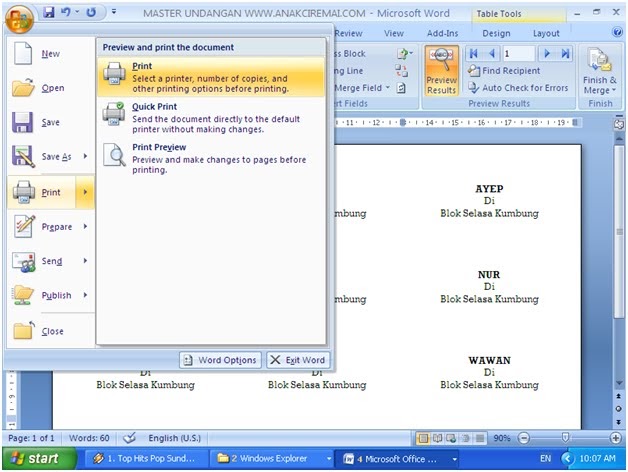This screenshot has width=628, height=472.
Task: Click the zoom slider handle
Action: click(565, 438)
